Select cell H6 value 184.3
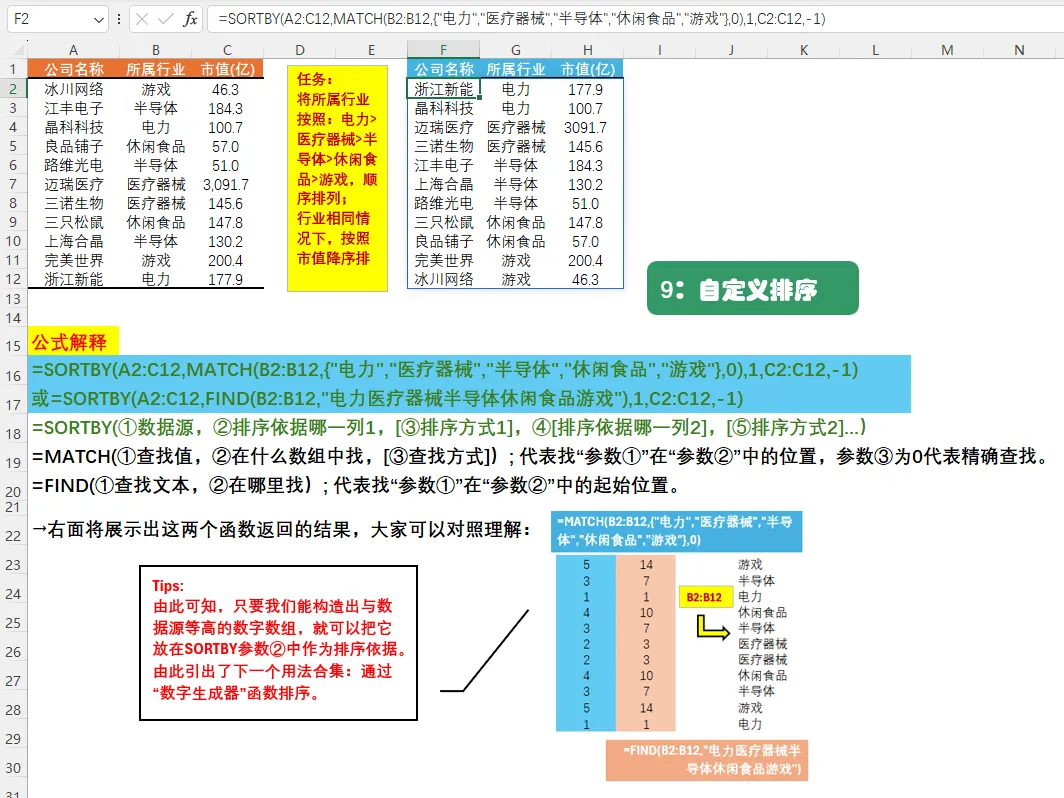Viewport: 1064px width, 798px height. (x=585, y=166)
